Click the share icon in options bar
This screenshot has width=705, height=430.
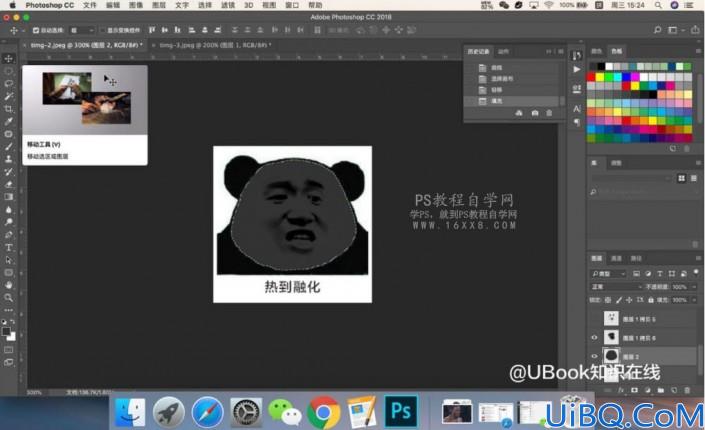pyautogui.click(x=695, y=30)
